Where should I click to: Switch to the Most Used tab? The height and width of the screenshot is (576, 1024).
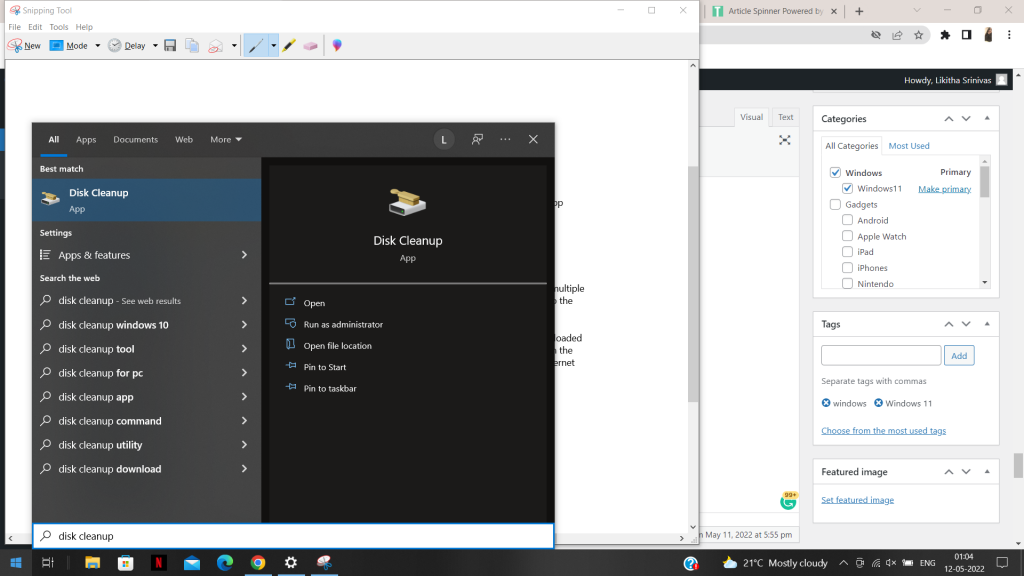point(908,145)
